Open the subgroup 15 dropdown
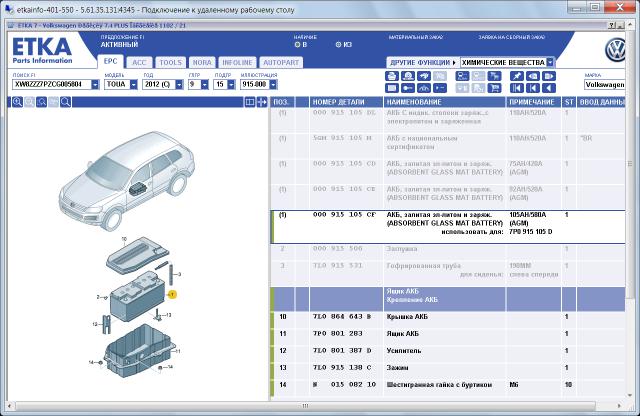 click(x=231, y=85)
